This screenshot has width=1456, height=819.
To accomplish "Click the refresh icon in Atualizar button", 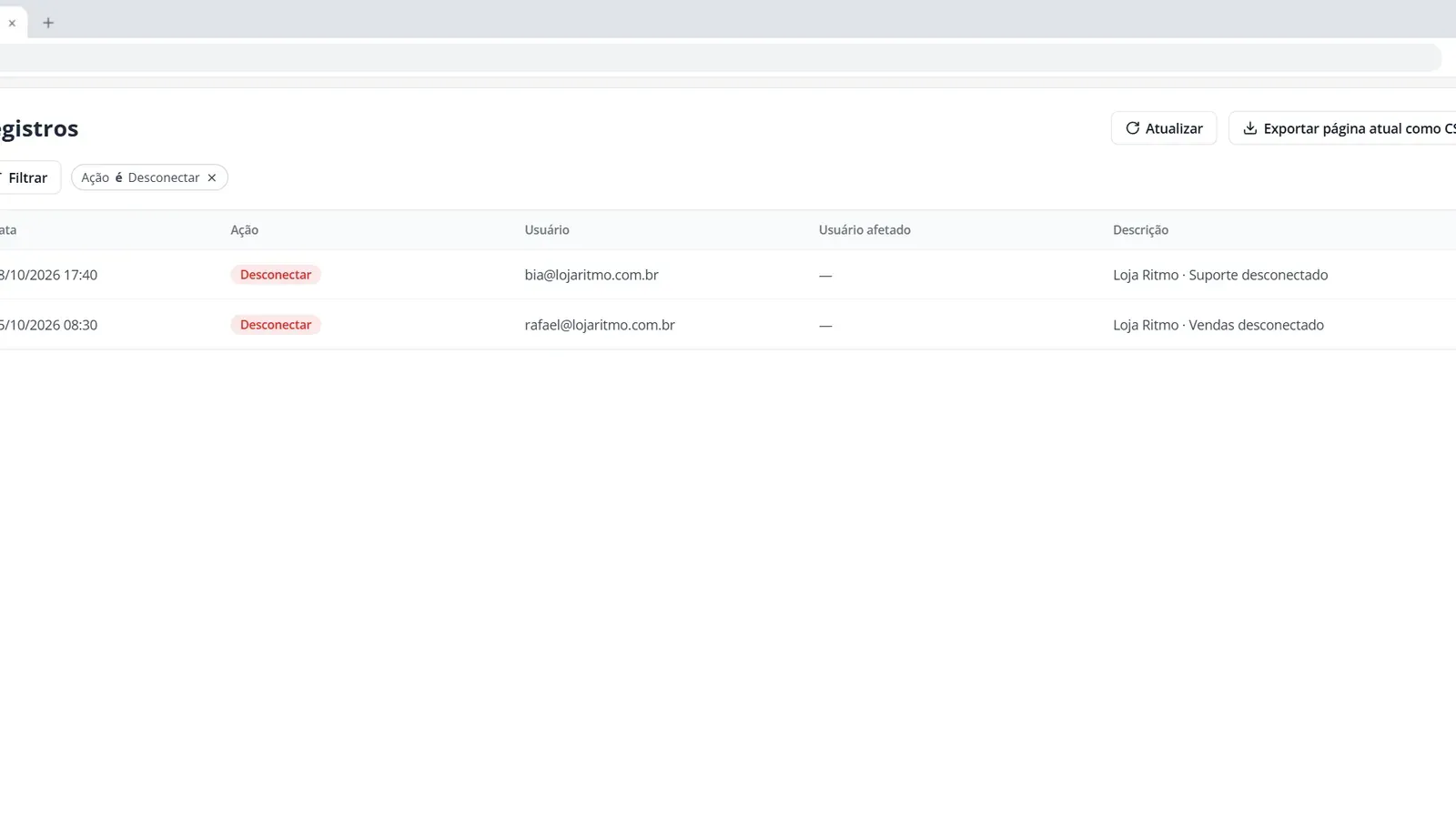I will coord(1132,128).
